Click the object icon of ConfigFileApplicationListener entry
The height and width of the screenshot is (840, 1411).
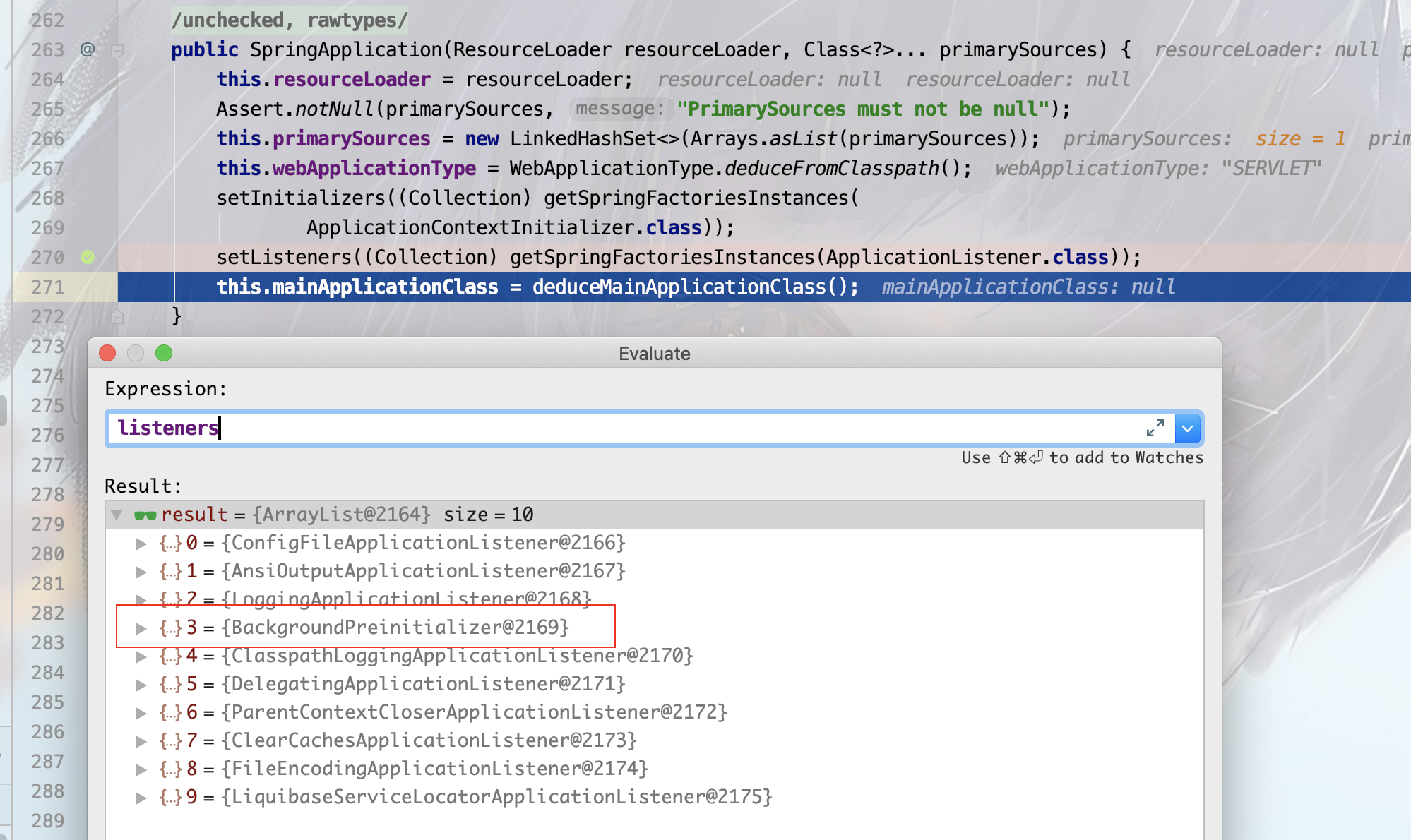(x=171, y=543)
